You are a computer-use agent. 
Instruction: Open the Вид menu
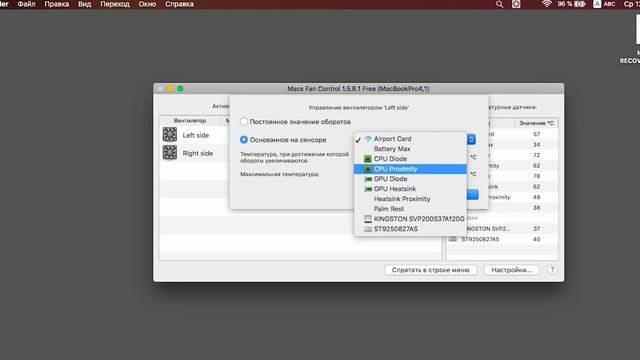coord(84,4)
